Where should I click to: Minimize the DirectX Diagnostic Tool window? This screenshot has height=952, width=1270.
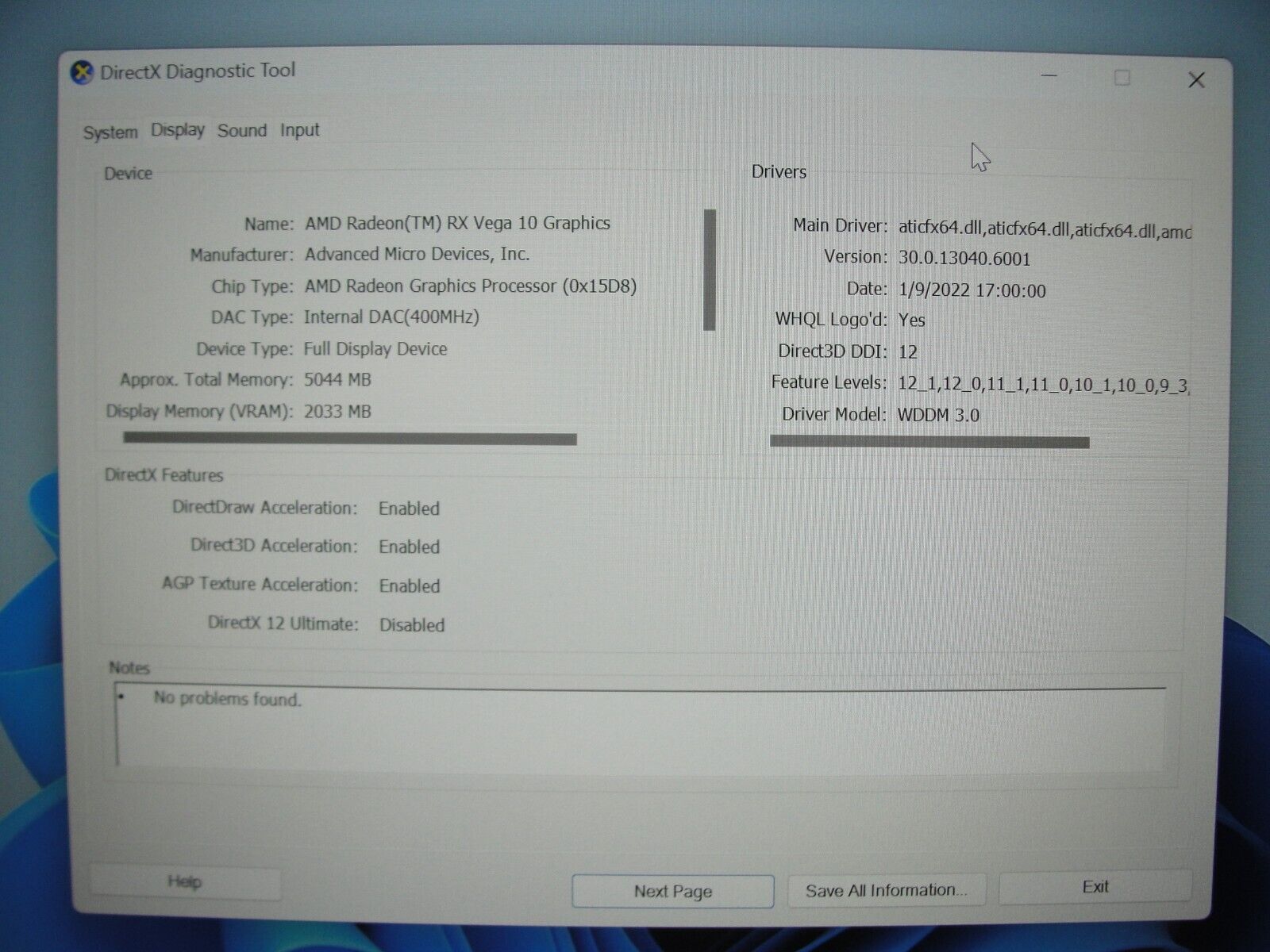1049,75
